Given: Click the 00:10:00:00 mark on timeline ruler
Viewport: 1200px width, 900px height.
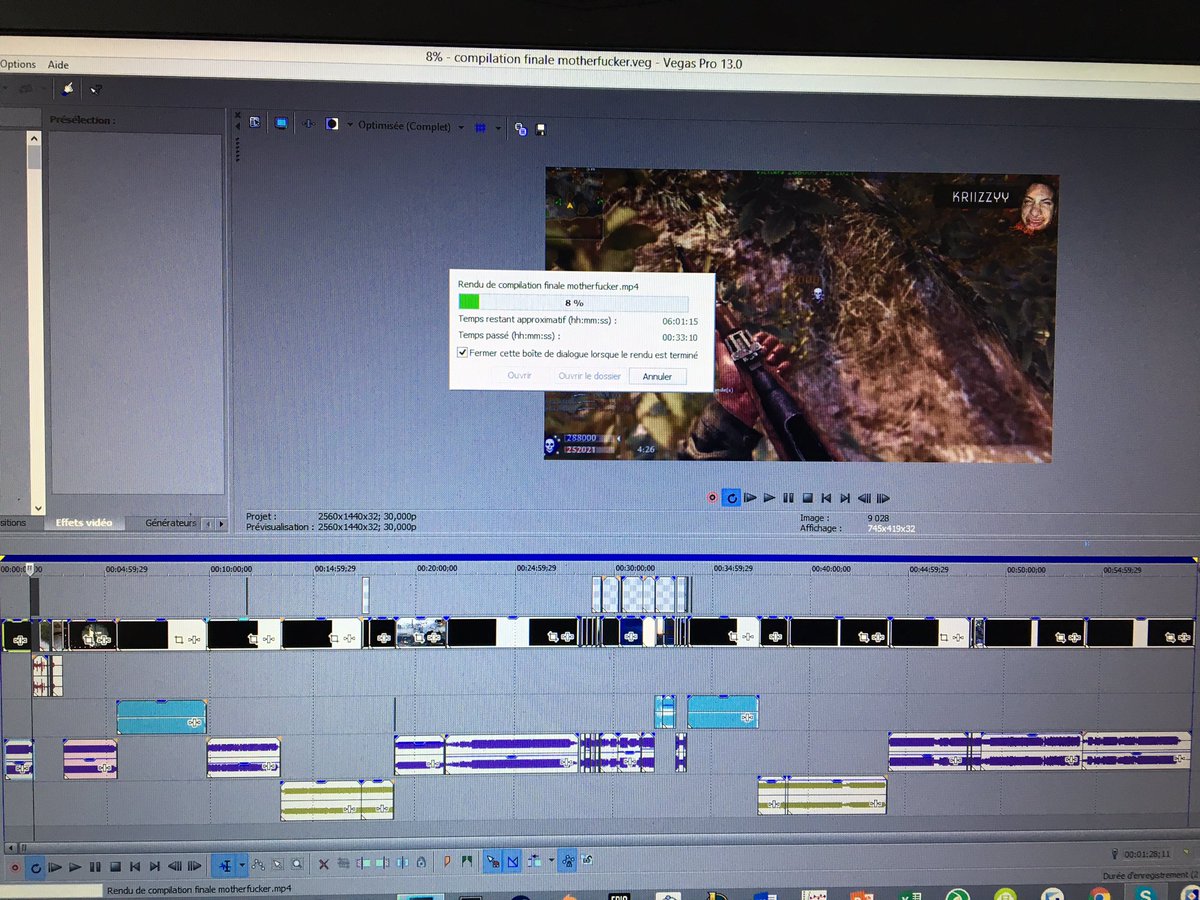Looking at the screenshot, I should pos(231,569).
